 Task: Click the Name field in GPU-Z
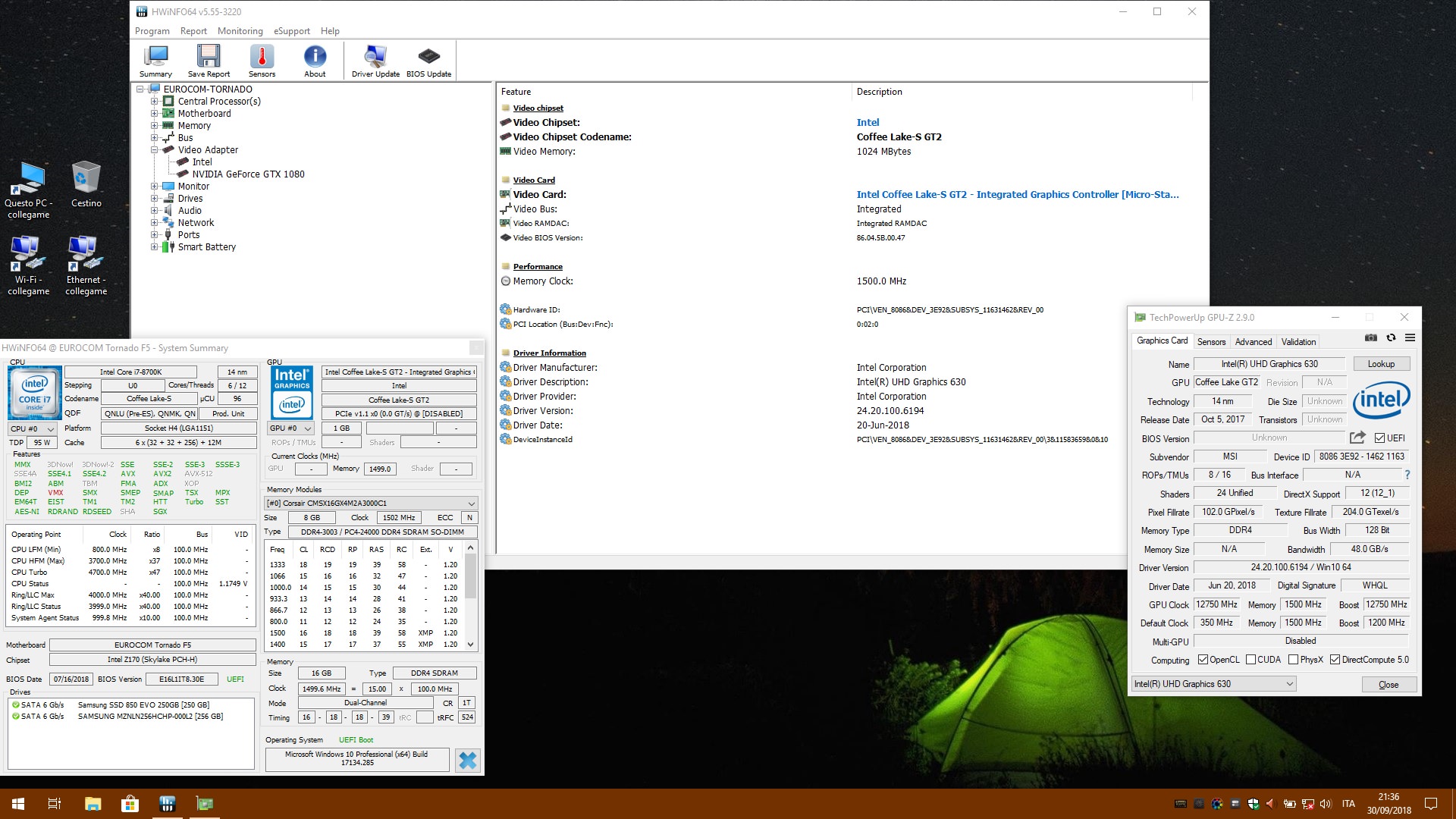point(1269,364)
